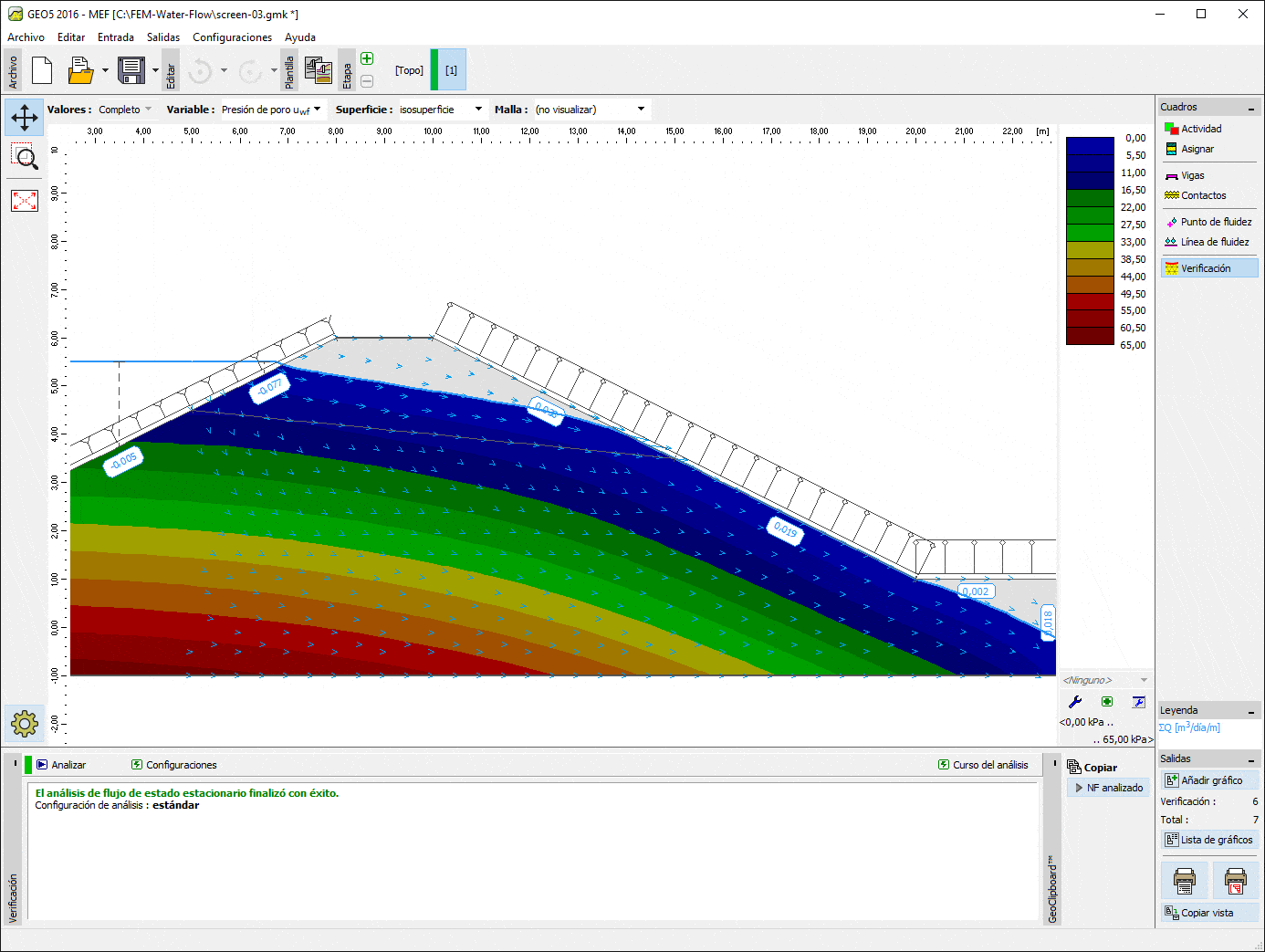Open the Entrada menu

pyautogui.click(x=116, y=37)
